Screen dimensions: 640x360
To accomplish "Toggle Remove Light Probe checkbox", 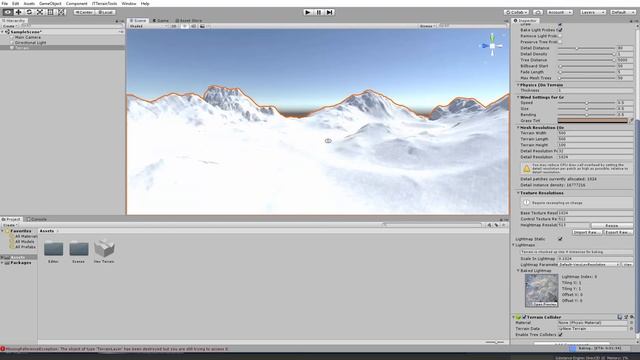I will (560, 36).
